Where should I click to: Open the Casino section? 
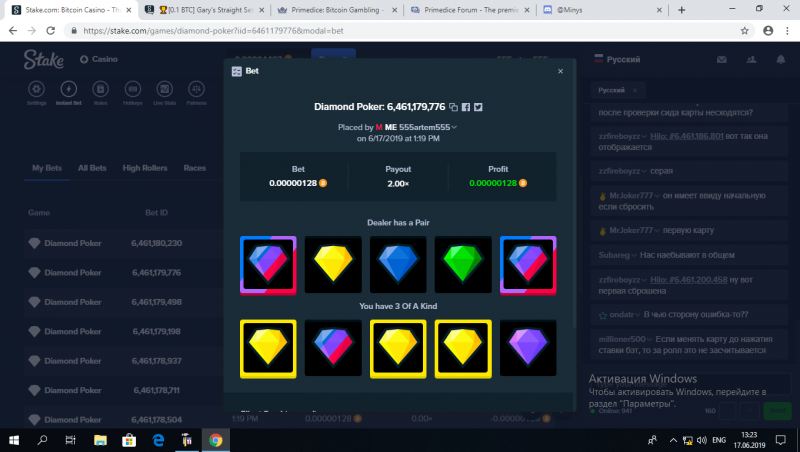(99, 59)
